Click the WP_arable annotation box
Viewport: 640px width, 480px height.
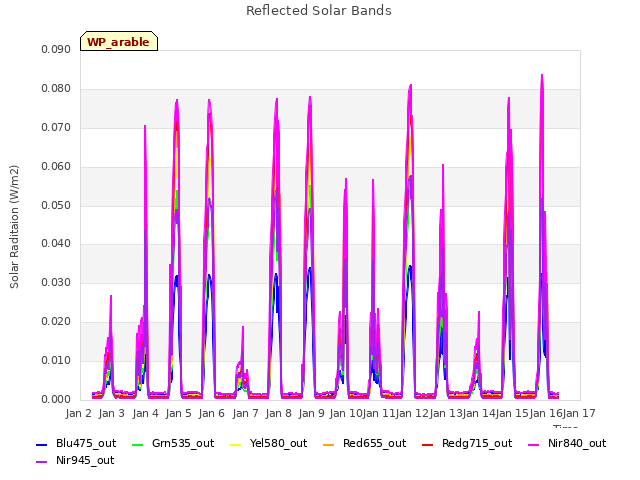119,41
